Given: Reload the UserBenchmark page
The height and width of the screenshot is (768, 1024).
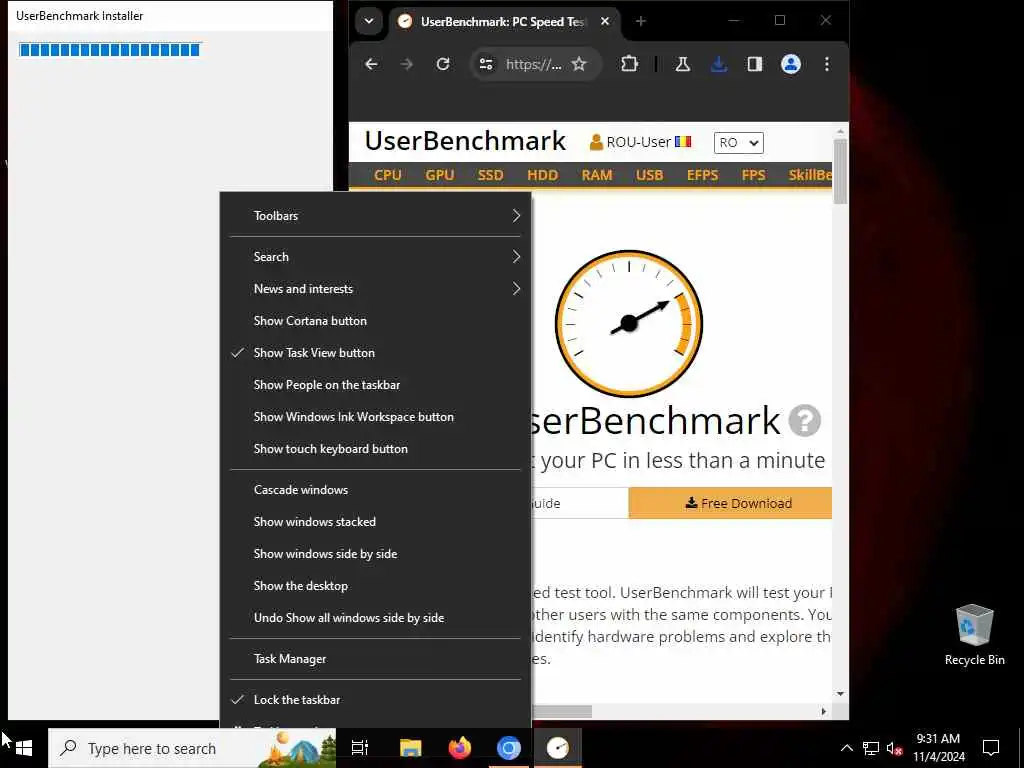Looking at the screenshot, I should pos(443,64).
